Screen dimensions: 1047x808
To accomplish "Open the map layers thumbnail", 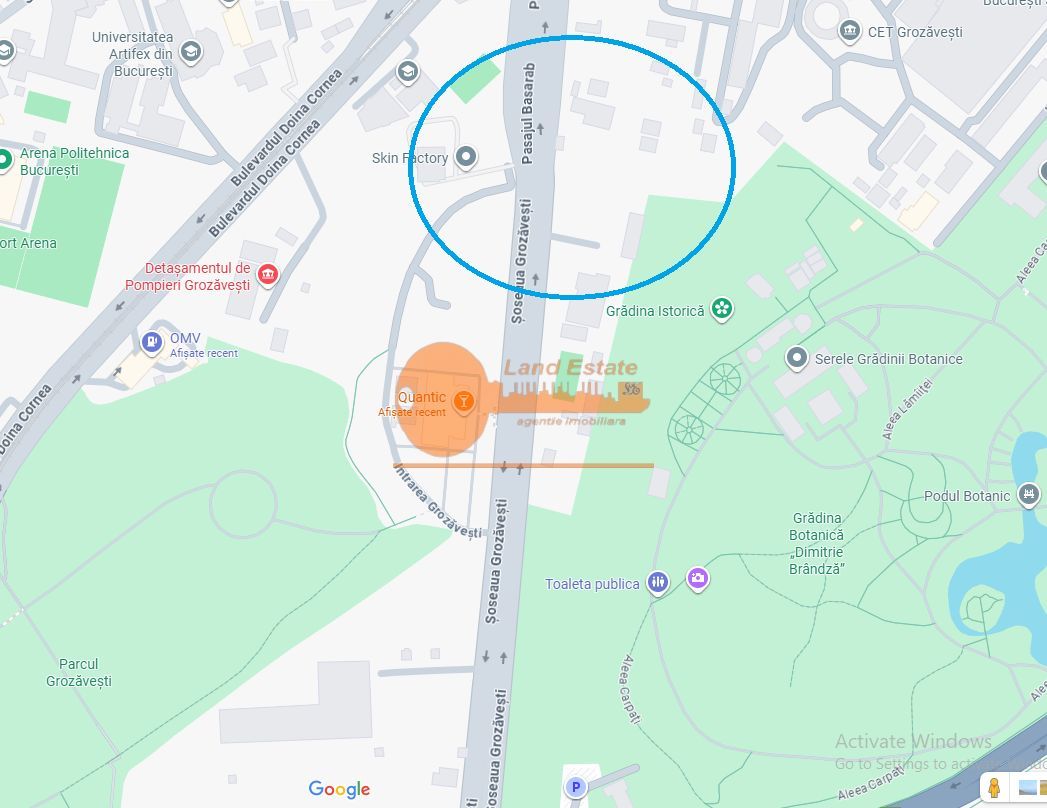I will tap(1032, 788).
